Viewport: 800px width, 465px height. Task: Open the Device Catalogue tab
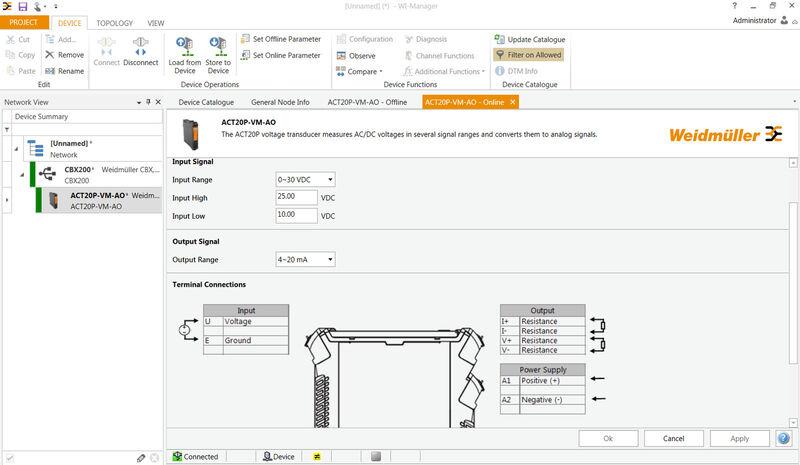coord(206,102)
